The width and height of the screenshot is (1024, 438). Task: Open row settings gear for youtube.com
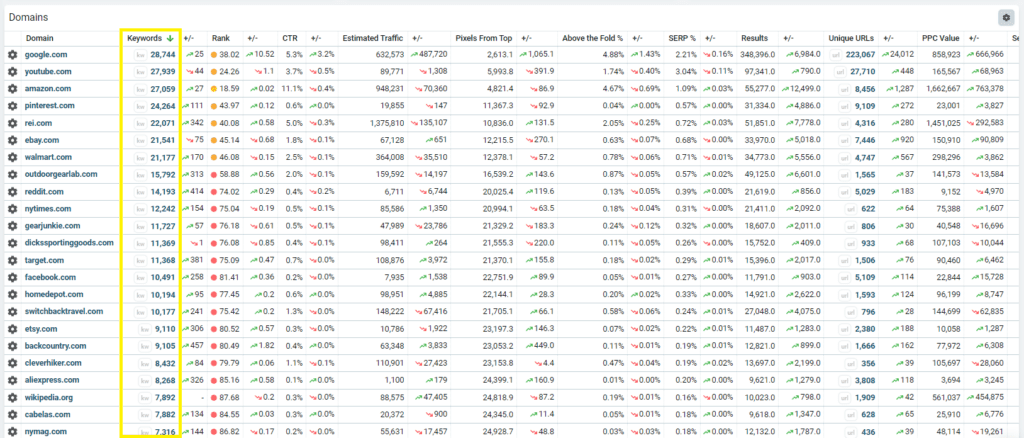(x=12, y=72)
